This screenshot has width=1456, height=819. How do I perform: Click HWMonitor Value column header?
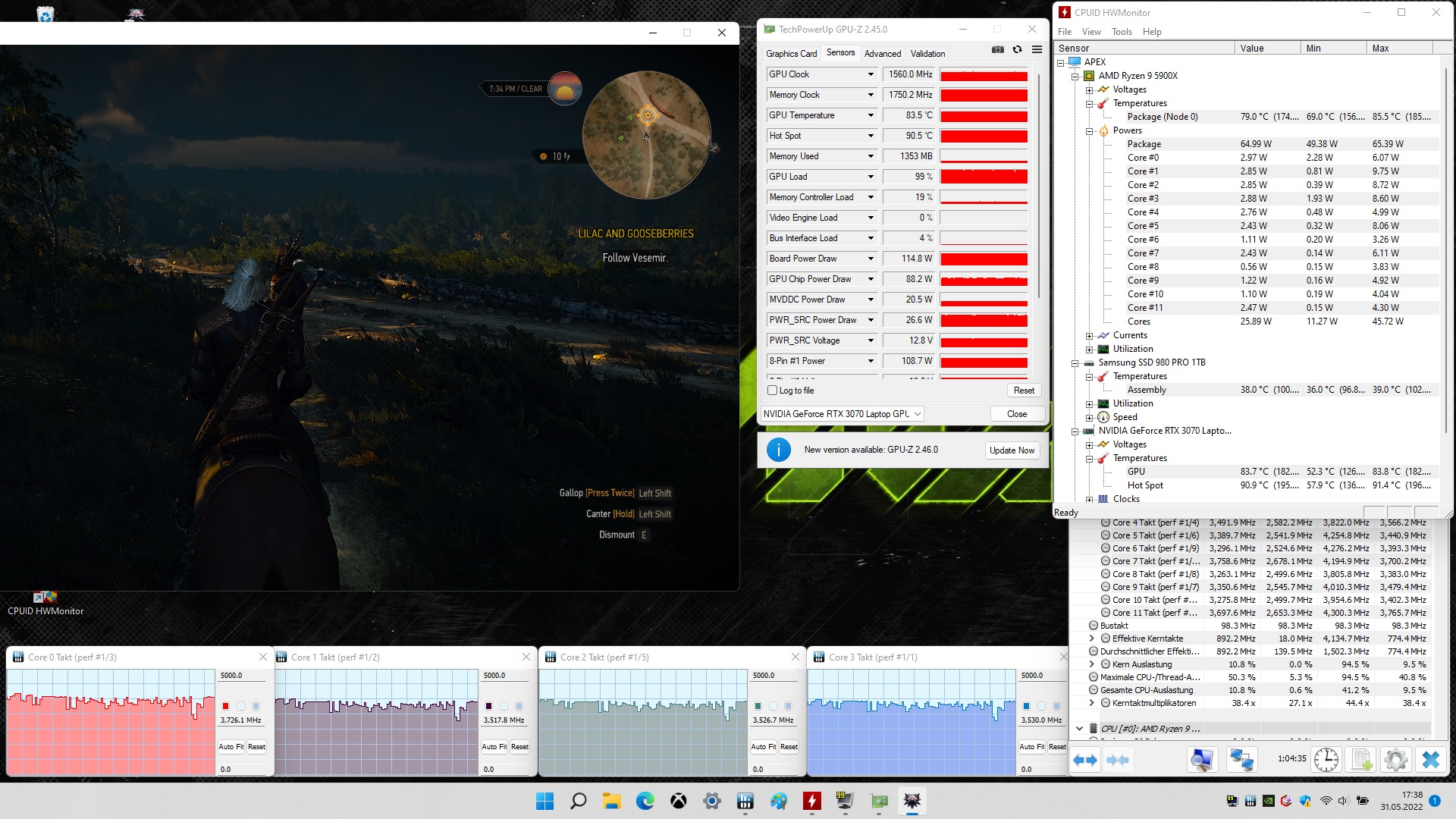coord(1267,49)
